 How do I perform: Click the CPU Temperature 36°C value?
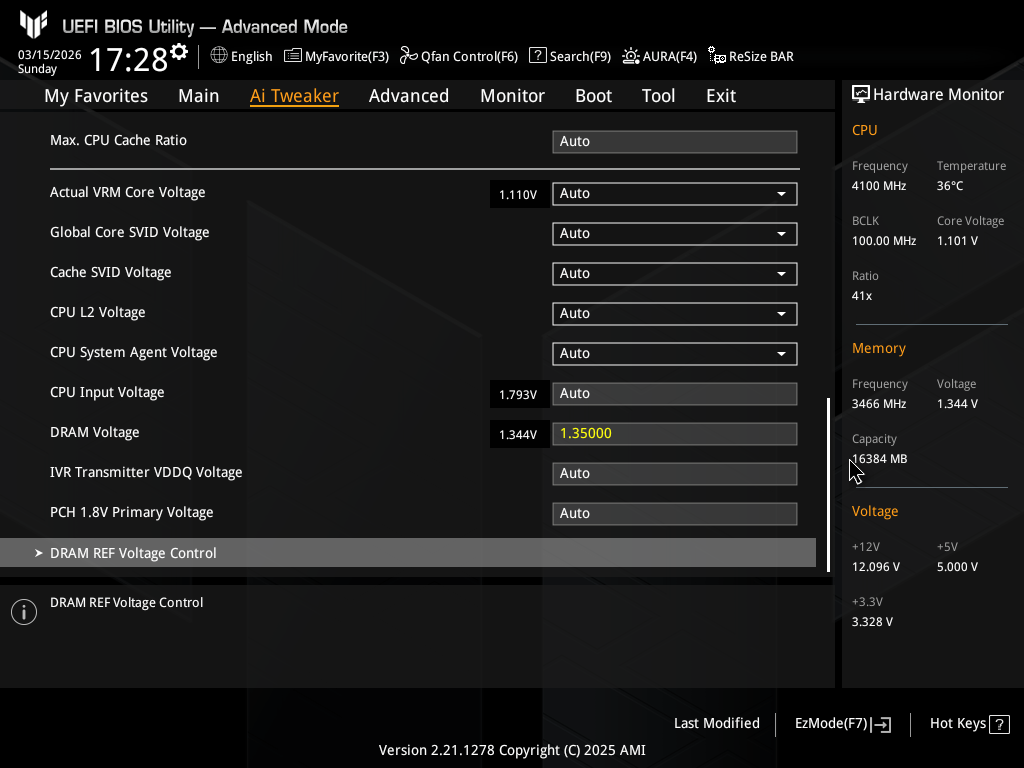[x=950, y=186]
